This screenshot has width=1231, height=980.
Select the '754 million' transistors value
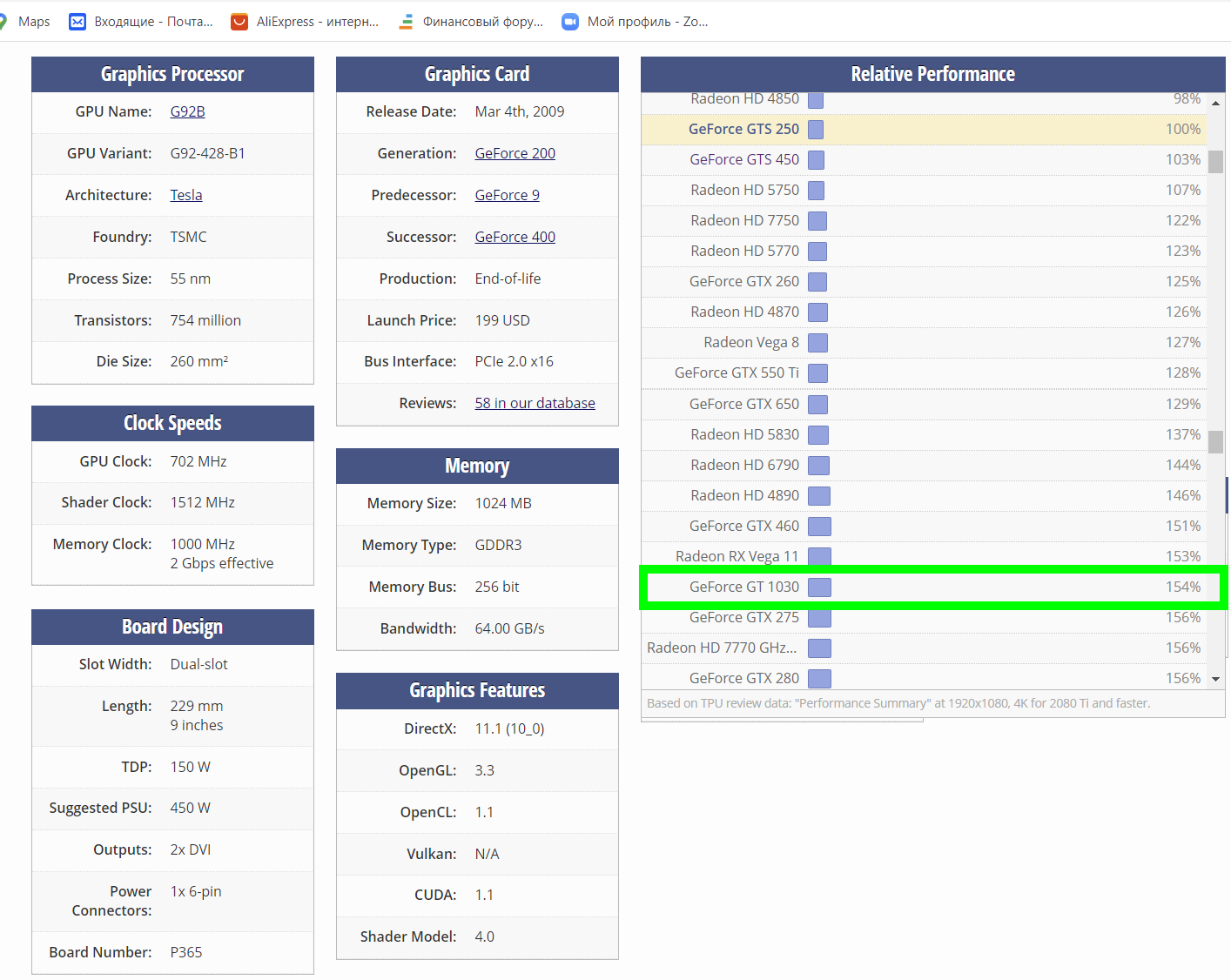tap(205, 320)
